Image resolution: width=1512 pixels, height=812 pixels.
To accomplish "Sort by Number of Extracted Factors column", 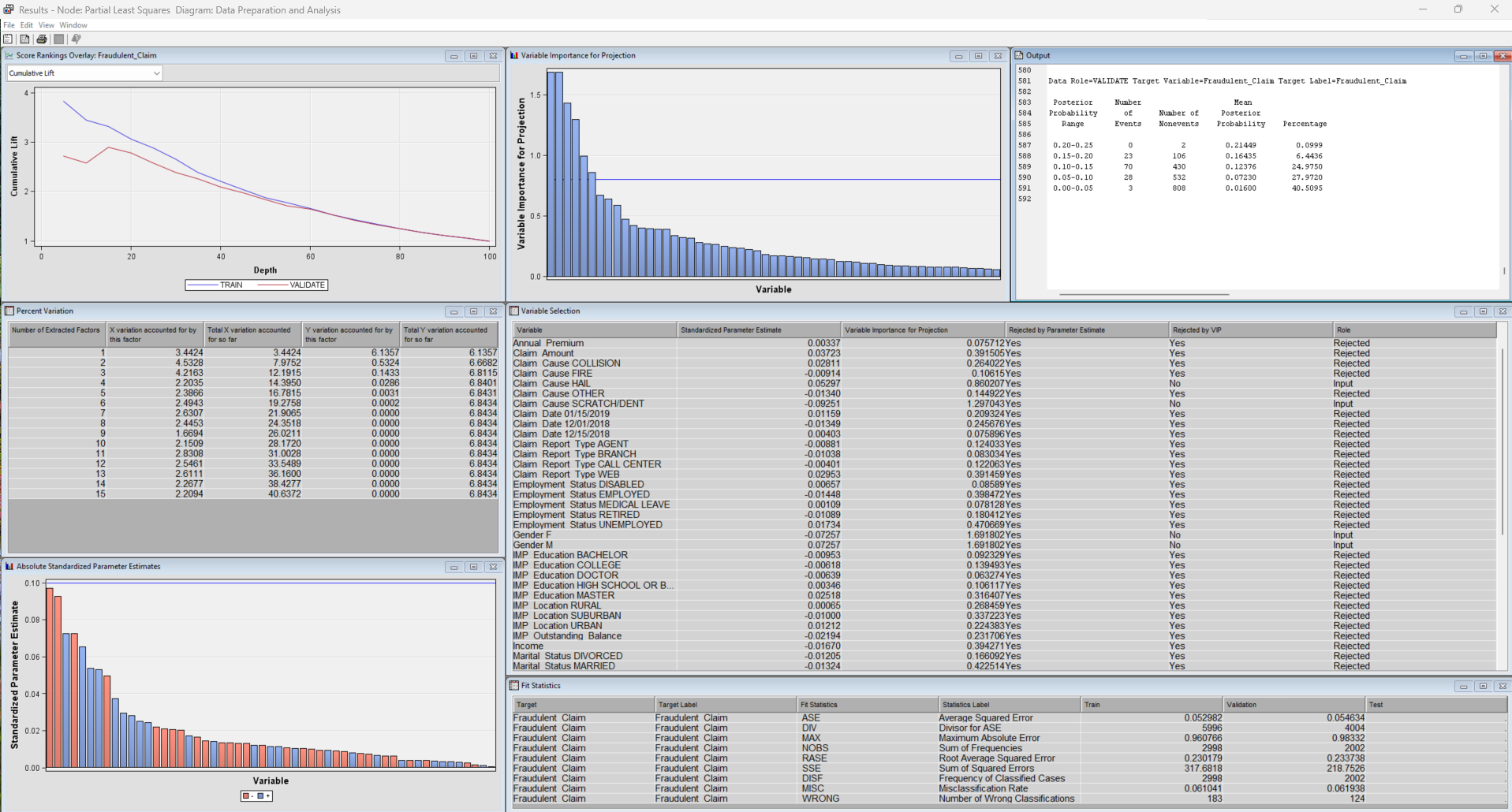I will pos(57,334).
